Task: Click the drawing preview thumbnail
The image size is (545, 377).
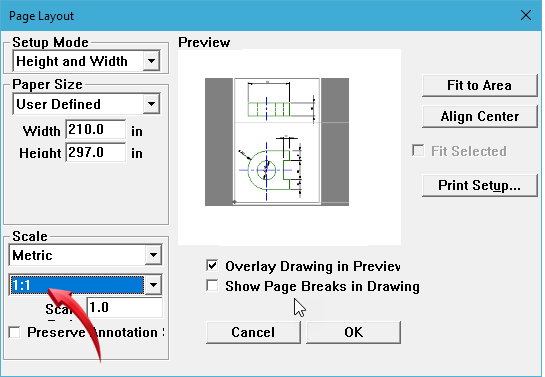Action: point(277,142)
